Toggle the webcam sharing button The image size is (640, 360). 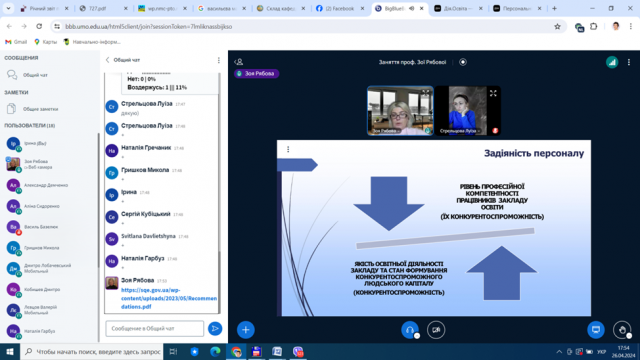coord(436,330)
